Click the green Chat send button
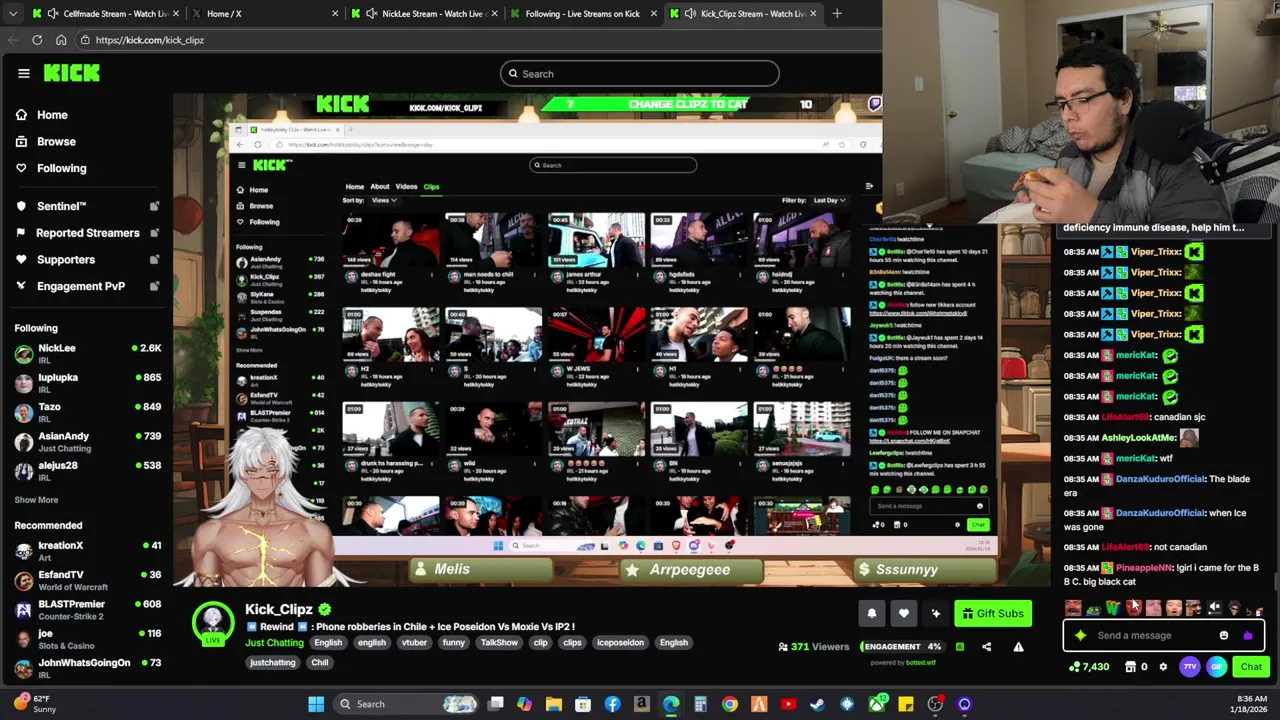 pos(1251,667)
